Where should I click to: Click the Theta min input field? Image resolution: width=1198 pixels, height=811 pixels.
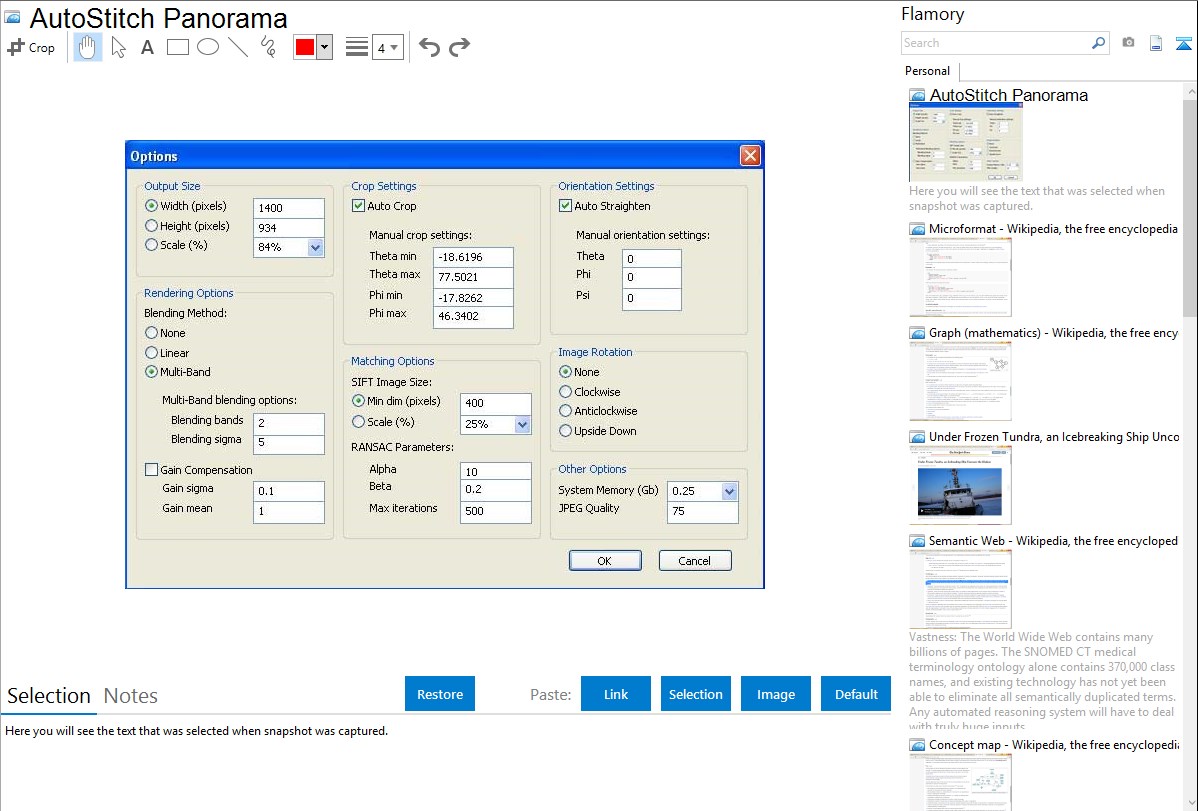[473, 258]
